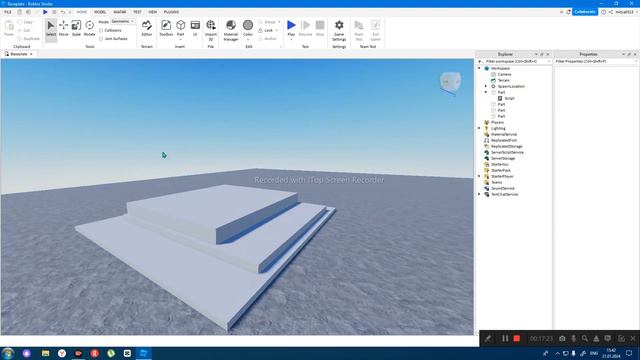The height and width of the screenshot is (360, 640).
Task: Collapse the Workspace tree node
Action: click(x=480, y=68)
